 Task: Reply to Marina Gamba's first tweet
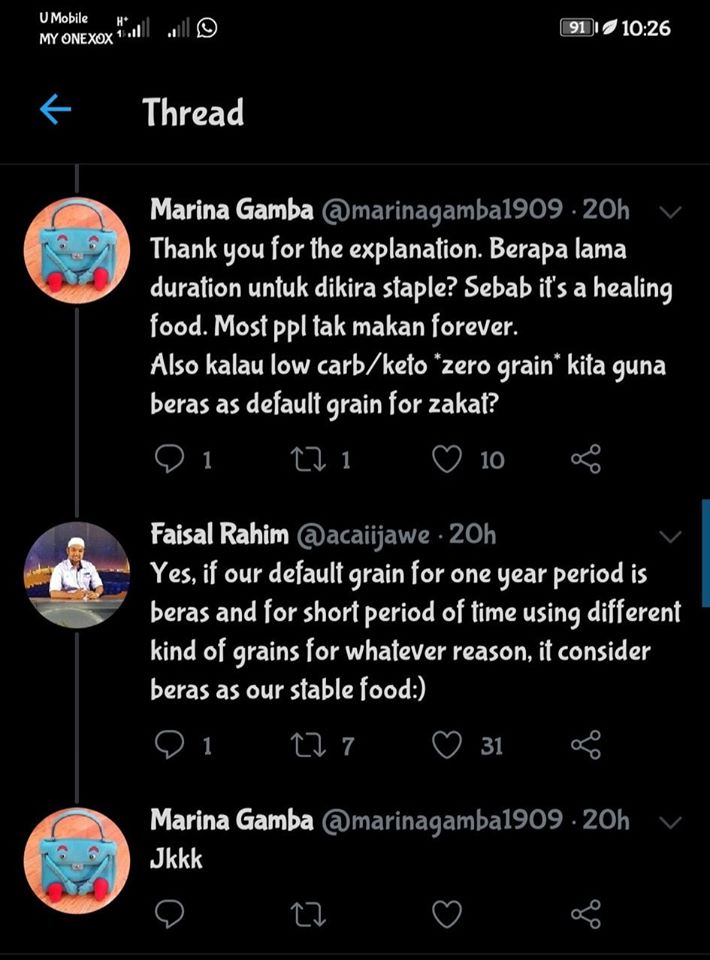(x=173, y=459)
